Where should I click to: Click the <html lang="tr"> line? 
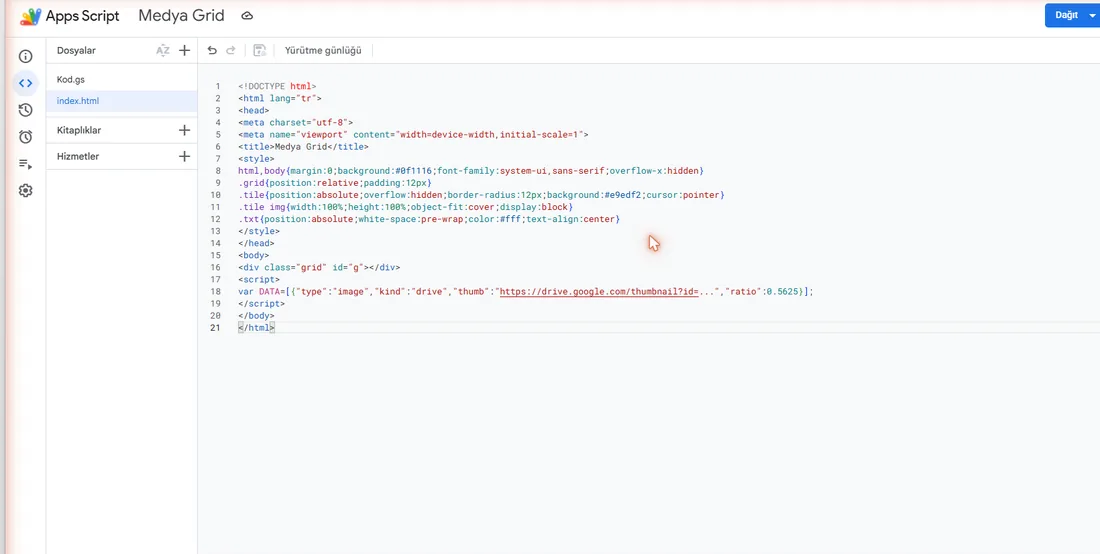coord(280,99)
